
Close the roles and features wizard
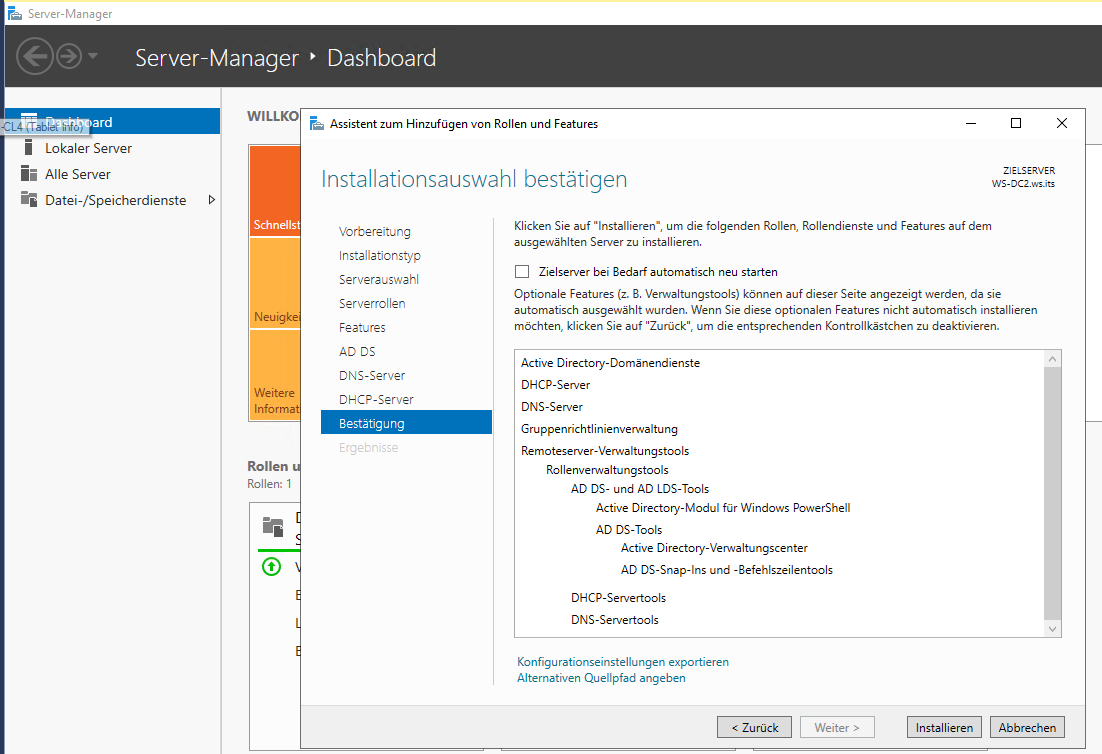pos(1062,123)
